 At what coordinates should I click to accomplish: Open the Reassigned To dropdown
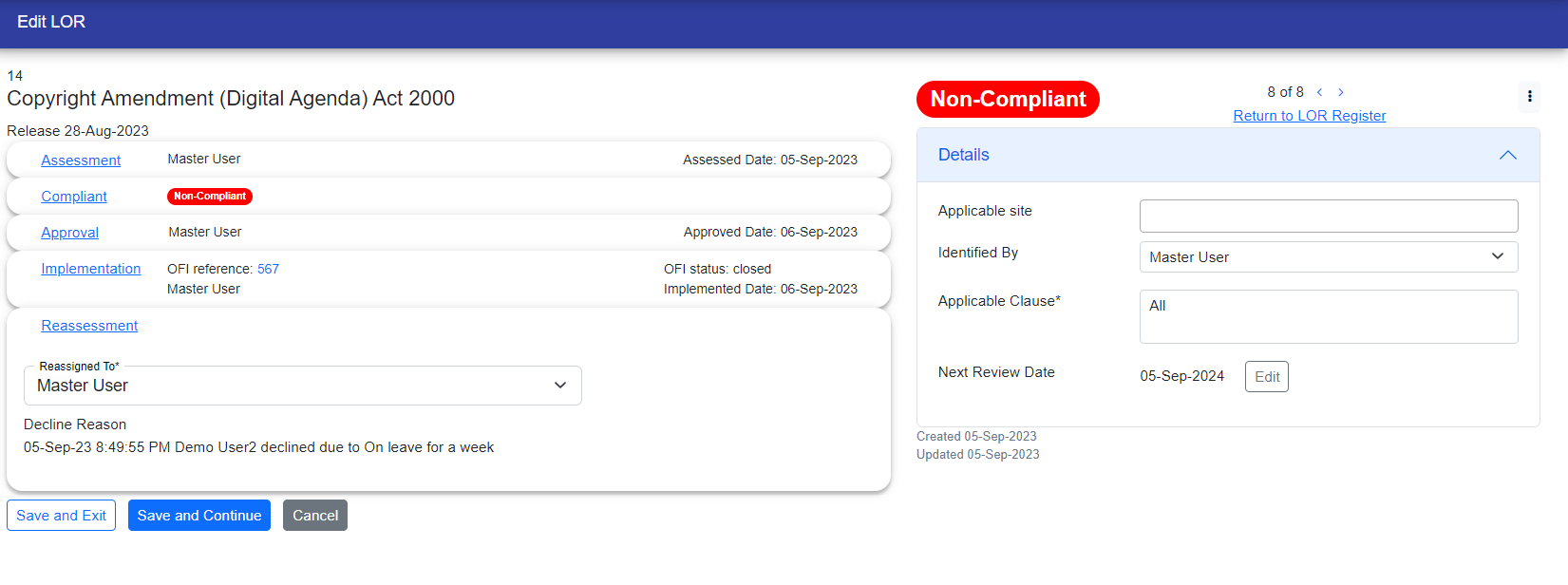302,386
